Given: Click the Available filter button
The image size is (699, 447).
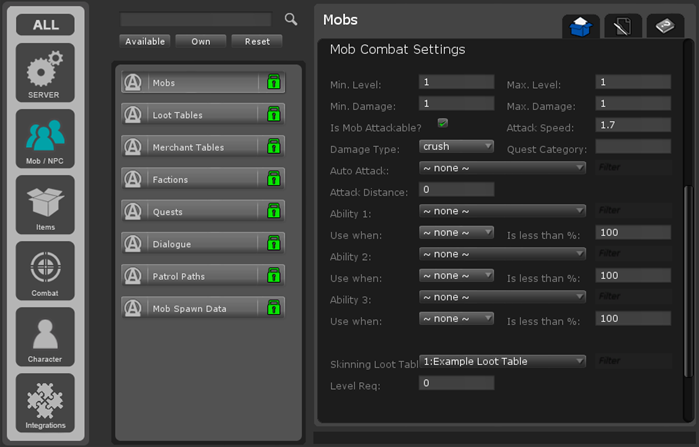Looking at the screenshot, I should point(145,41).
